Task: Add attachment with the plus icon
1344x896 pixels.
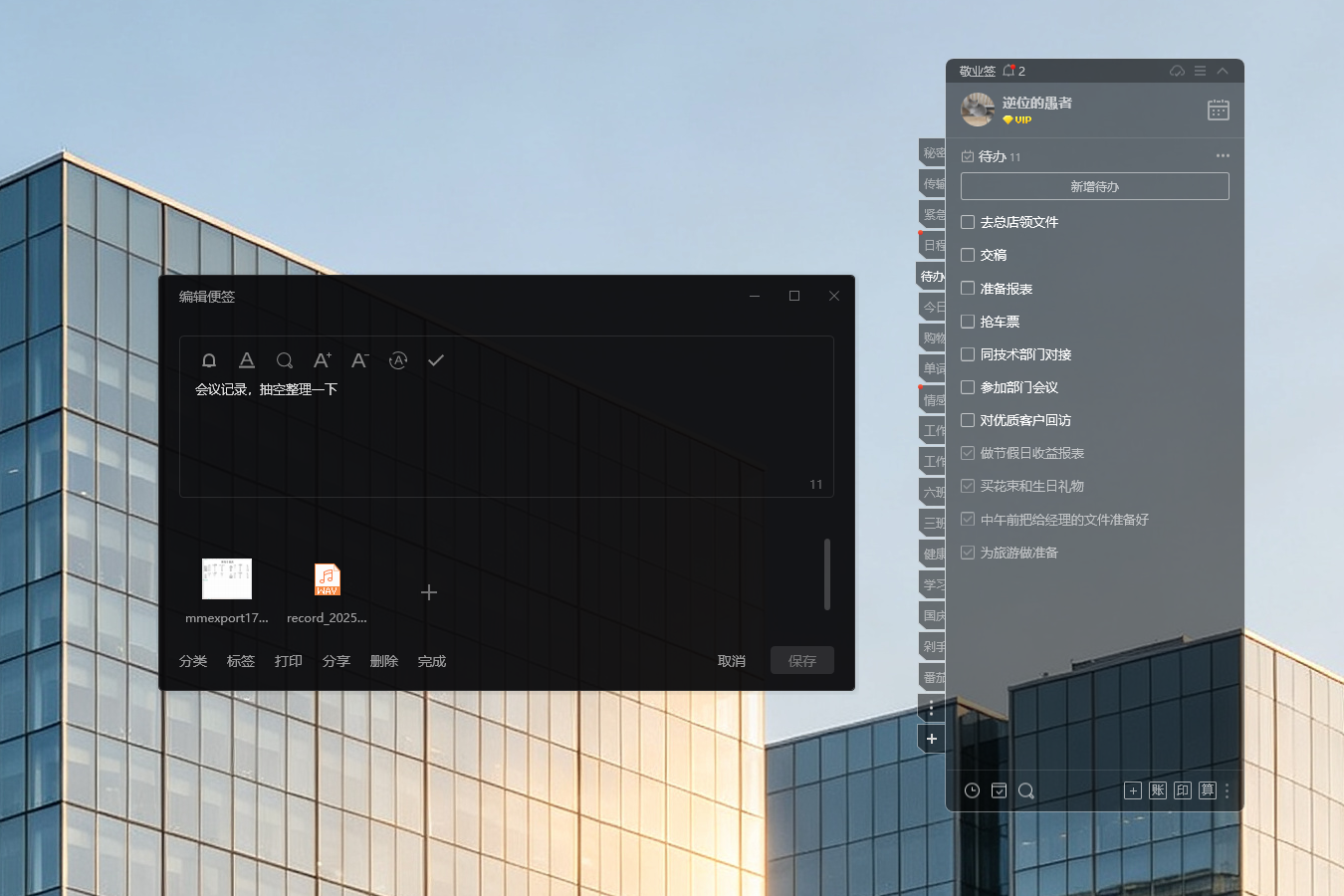Action: click(x=429, y=592)
